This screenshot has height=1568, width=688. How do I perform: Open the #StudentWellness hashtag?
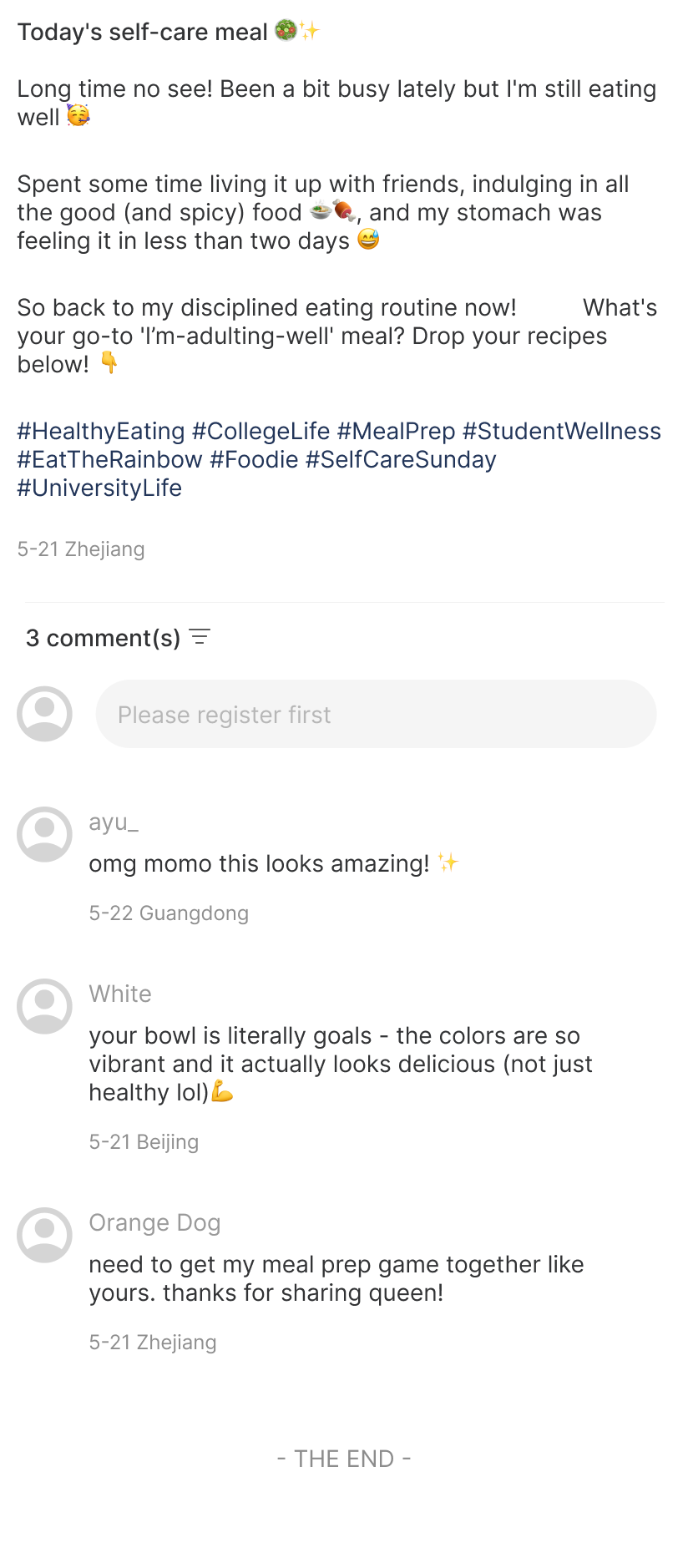[561, 431]
